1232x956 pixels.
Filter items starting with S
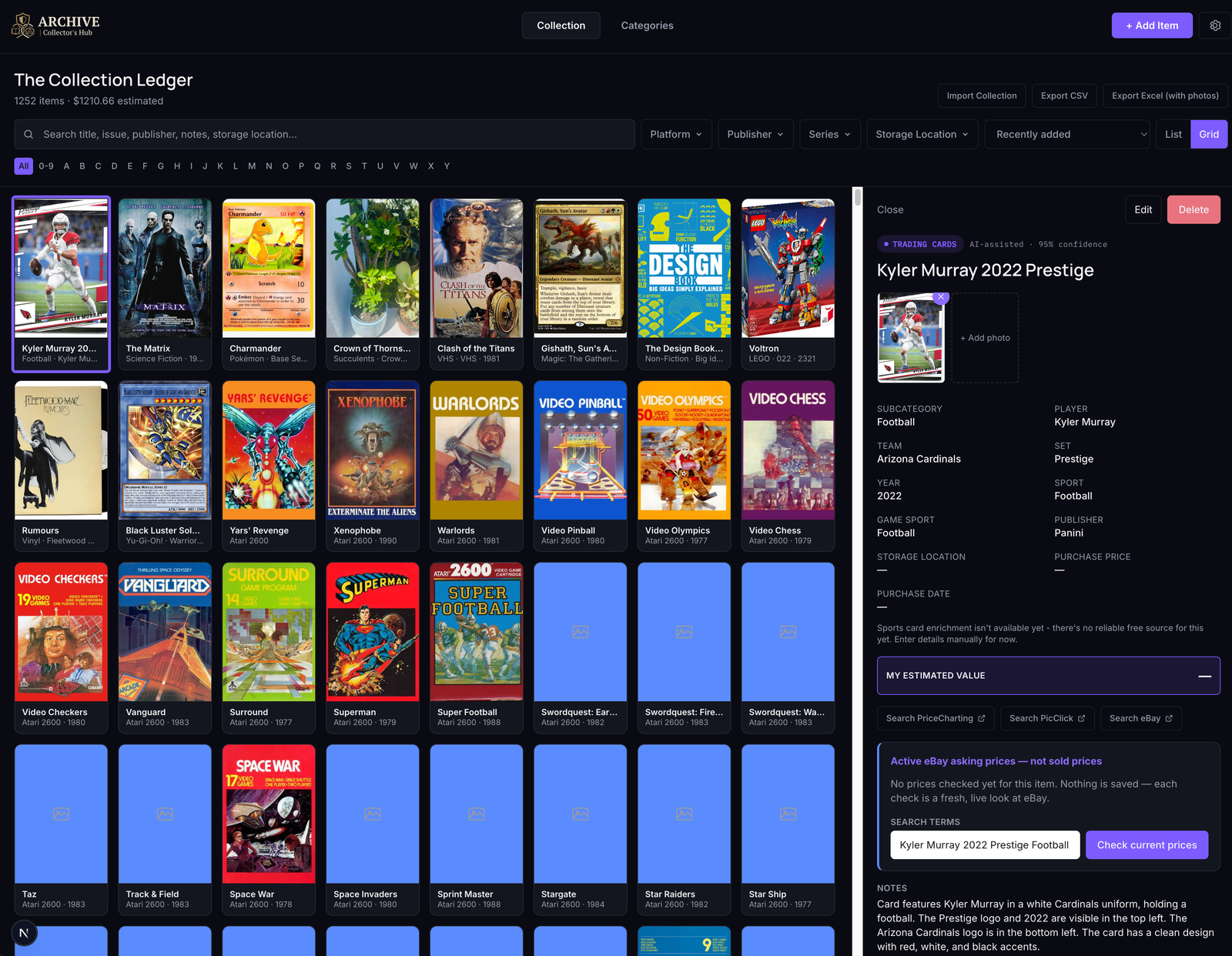point(349,166)
